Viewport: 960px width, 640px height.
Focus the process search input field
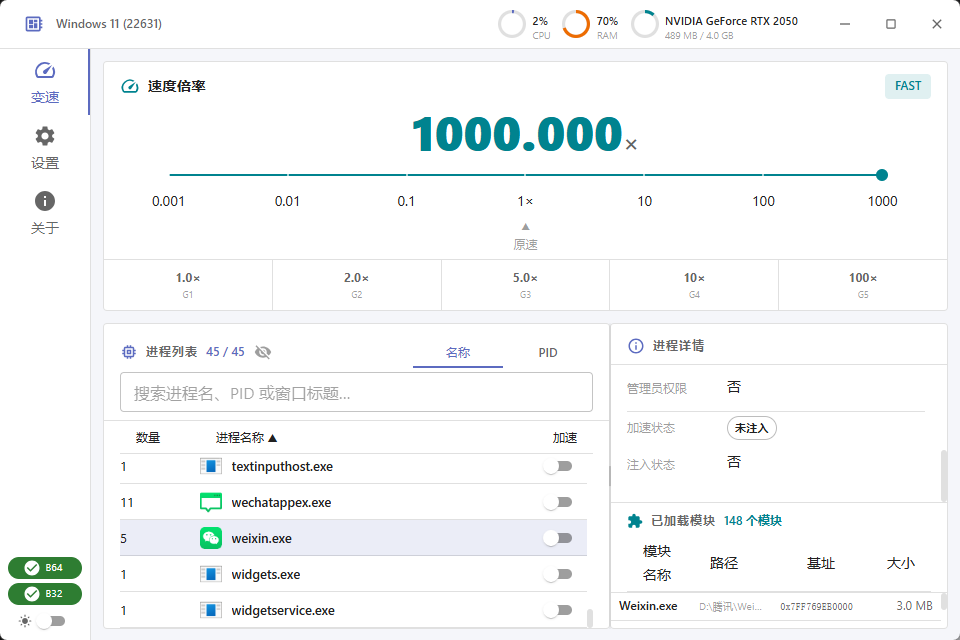click(356, 393)
